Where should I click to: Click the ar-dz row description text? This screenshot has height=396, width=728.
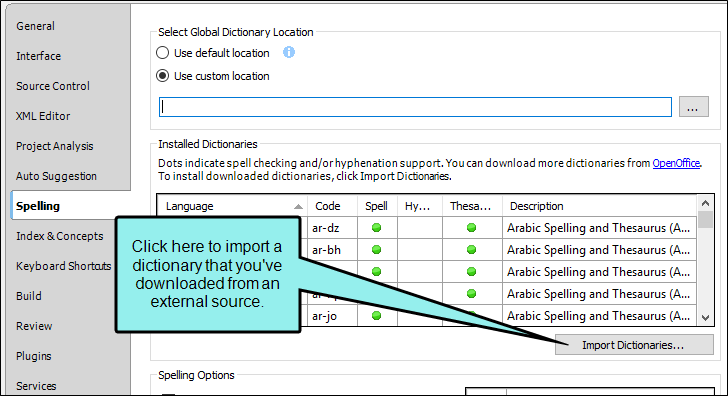click(598, 228)
